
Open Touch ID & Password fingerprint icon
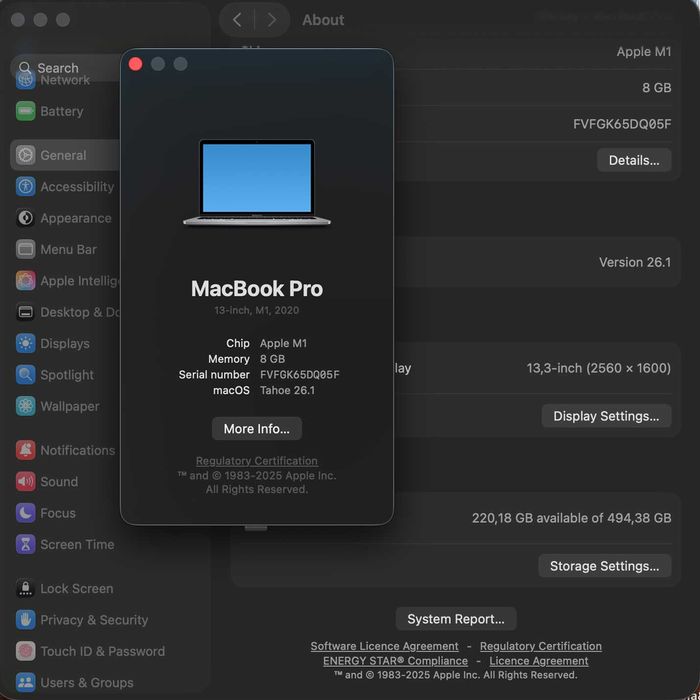coord(25,651)
